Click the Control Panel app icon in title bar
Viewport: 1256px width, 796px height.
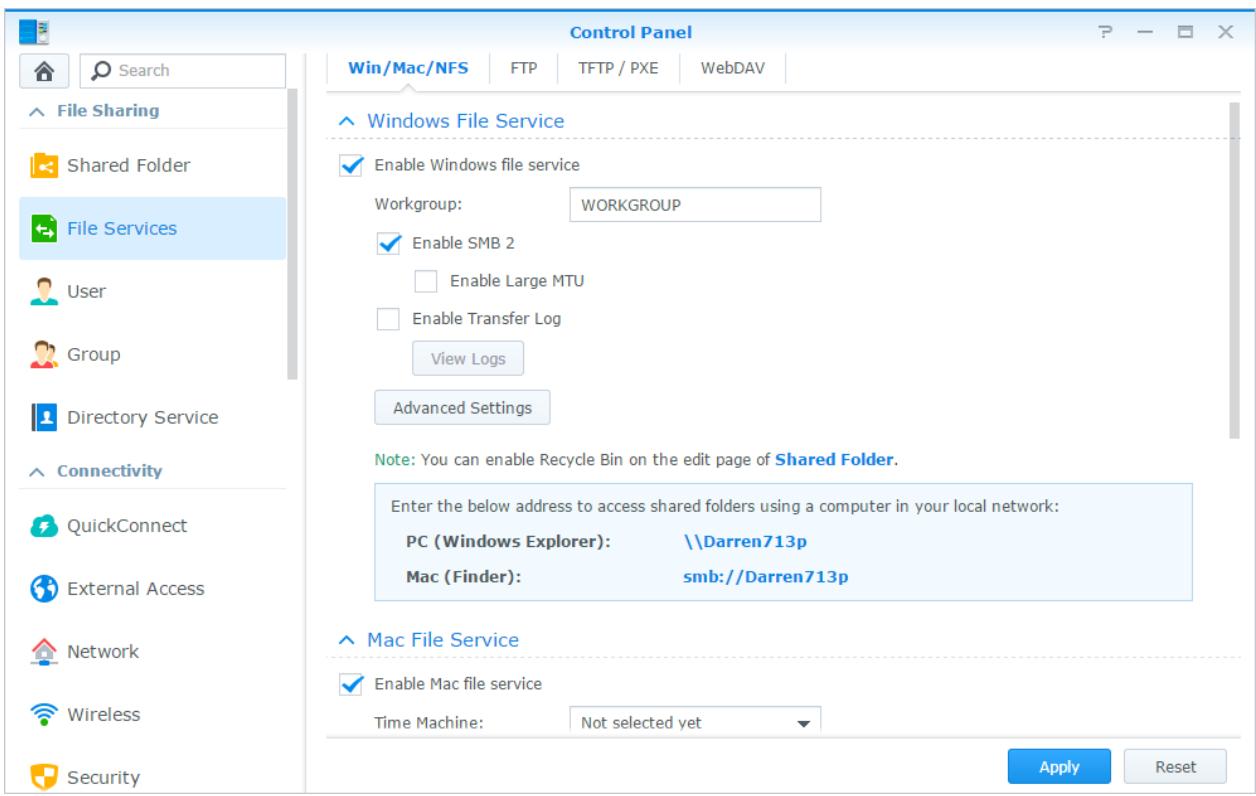point(33,32)
